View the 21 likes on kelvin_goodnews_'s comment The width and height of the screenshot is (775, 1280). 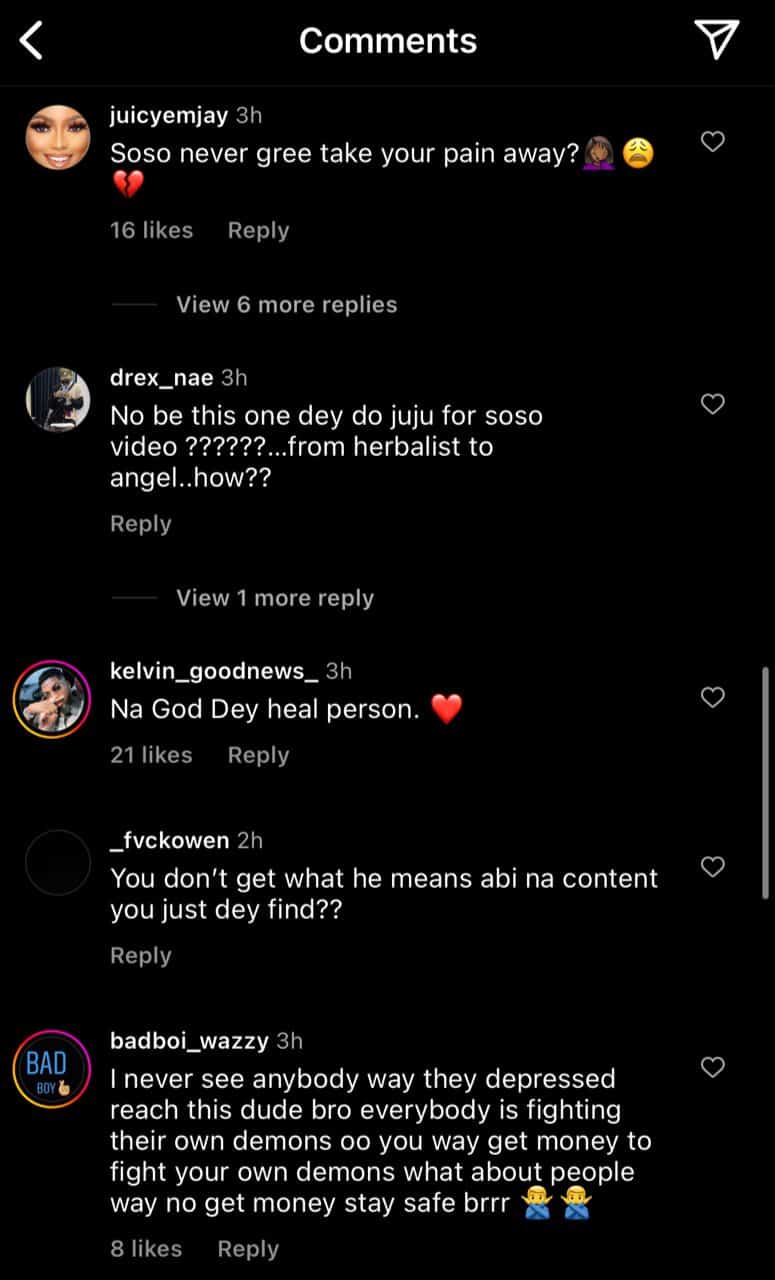151,755
